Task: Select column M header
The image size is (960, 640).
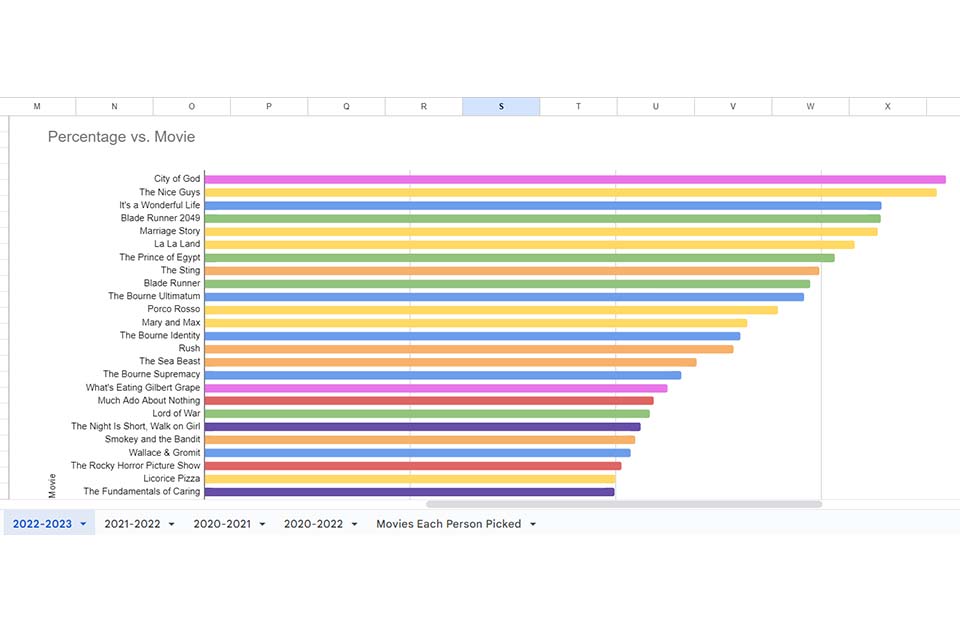Action: point(37,105)
